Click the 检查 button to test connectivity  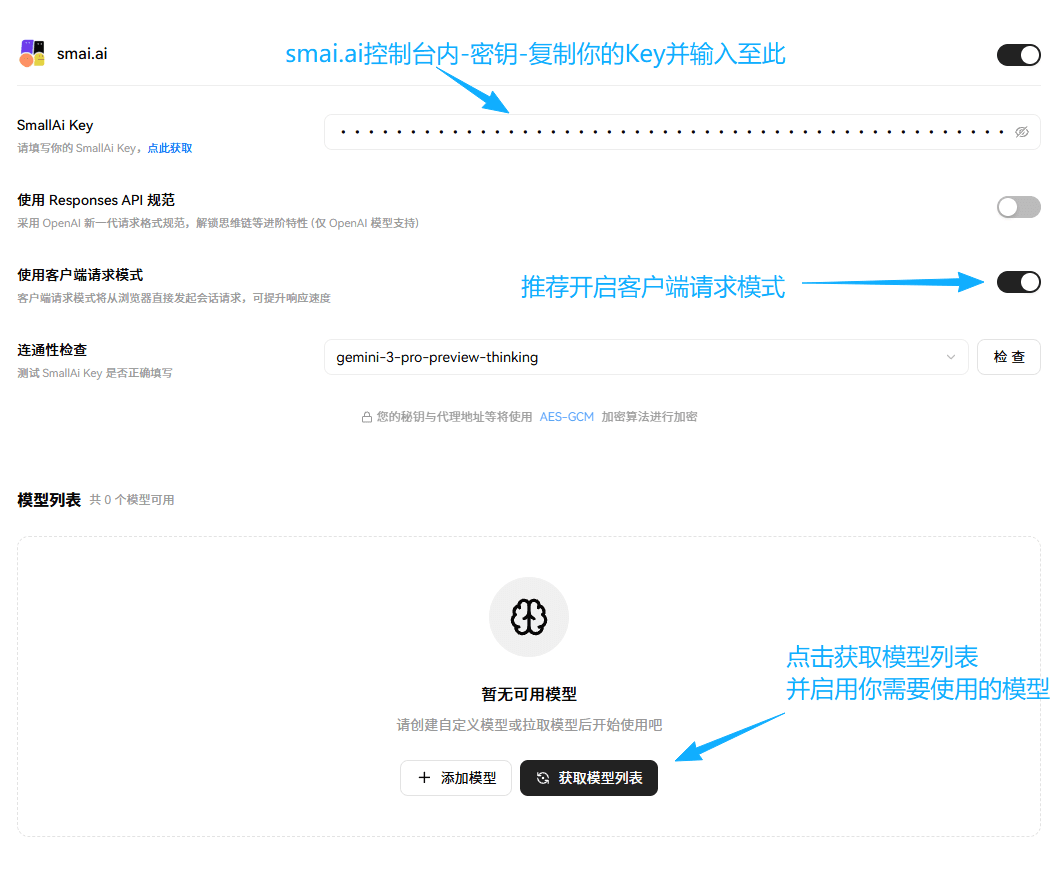1008,357
